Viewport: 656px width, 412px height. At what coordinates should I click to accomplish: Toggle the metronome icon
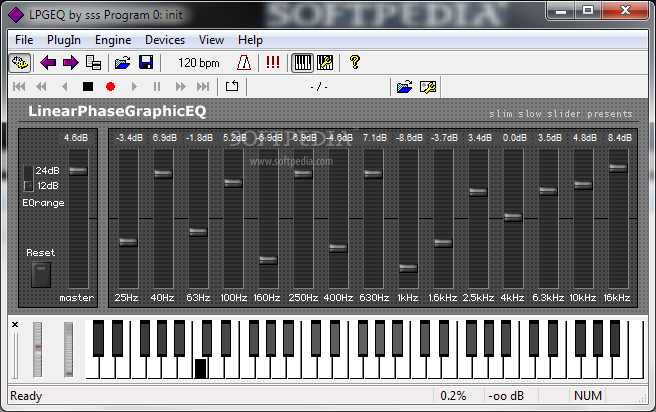[x=244, y=63]
